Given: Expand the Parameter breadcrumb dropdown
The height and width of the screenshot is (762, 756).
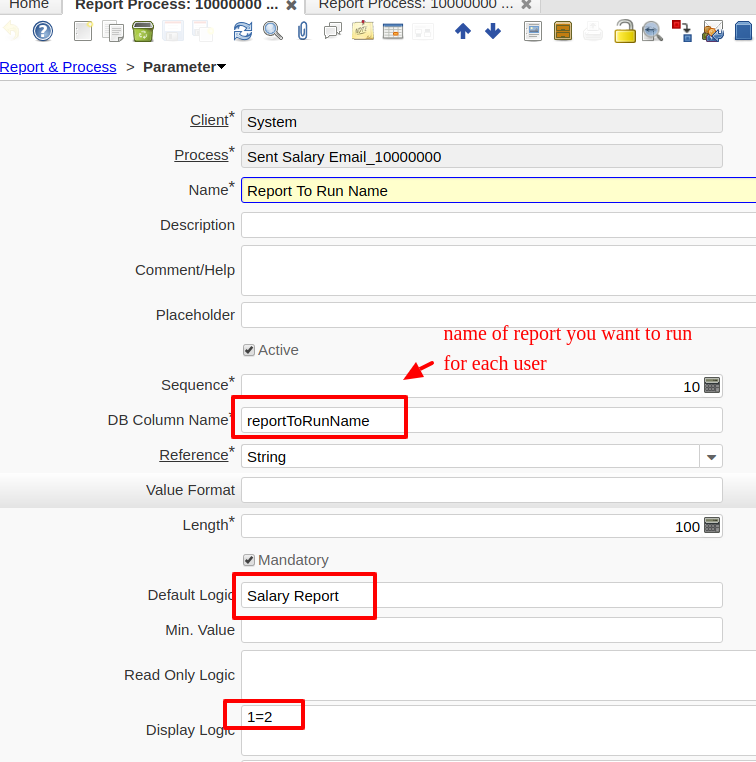Looking at the screenshot, I should click(x=221, y=67).
